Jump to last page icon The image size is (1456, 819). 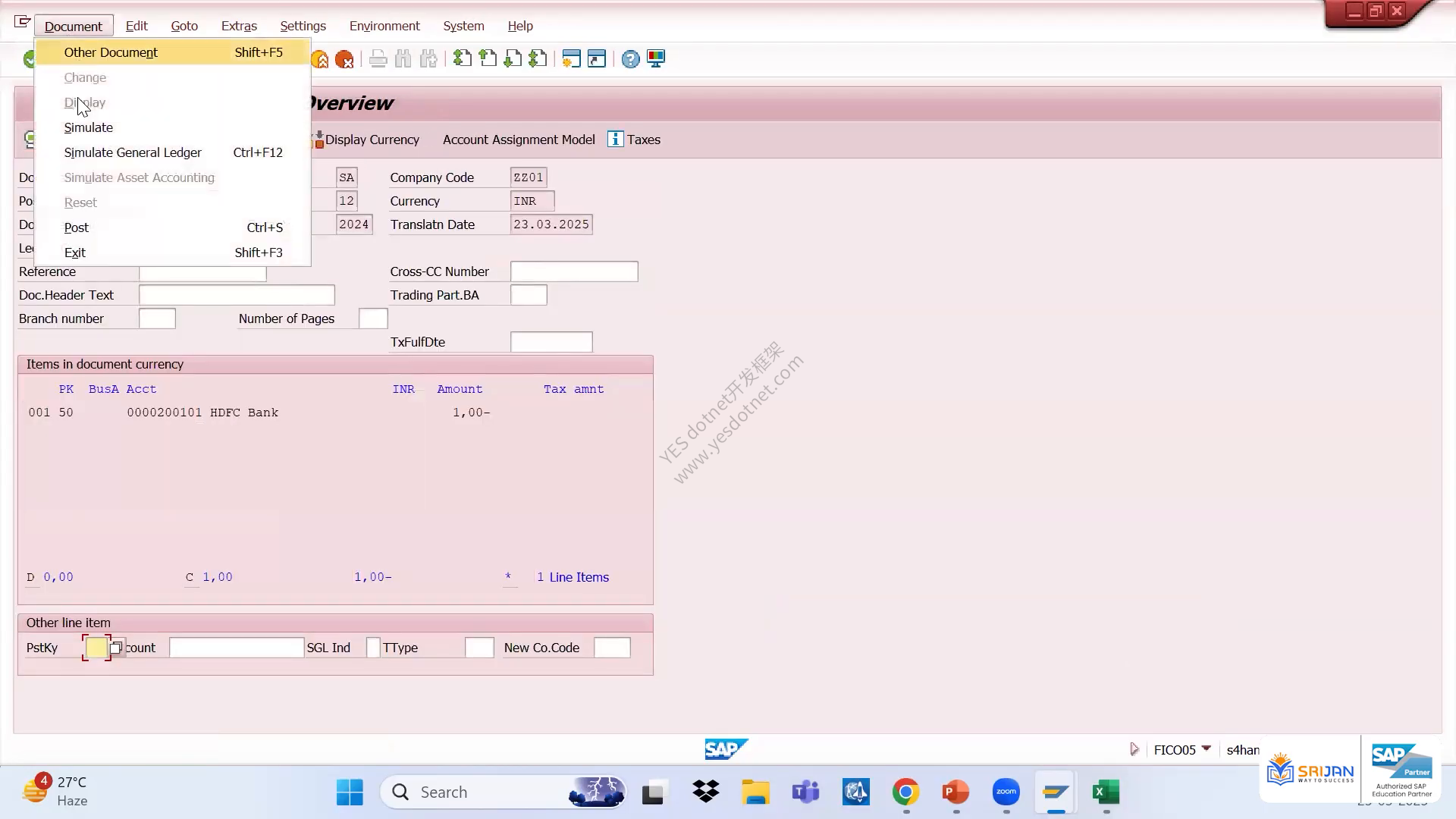538,58
